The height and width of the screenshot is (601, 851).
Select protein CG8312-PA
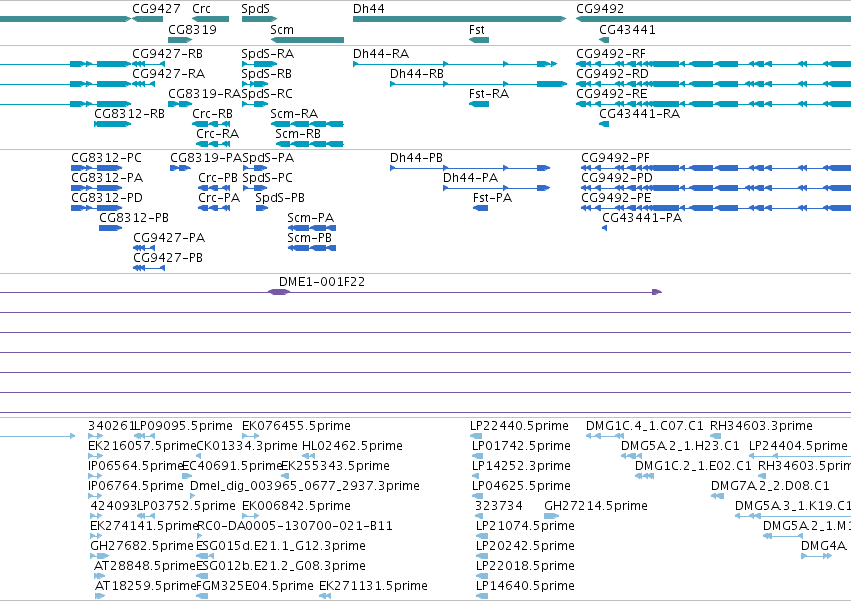97,188
